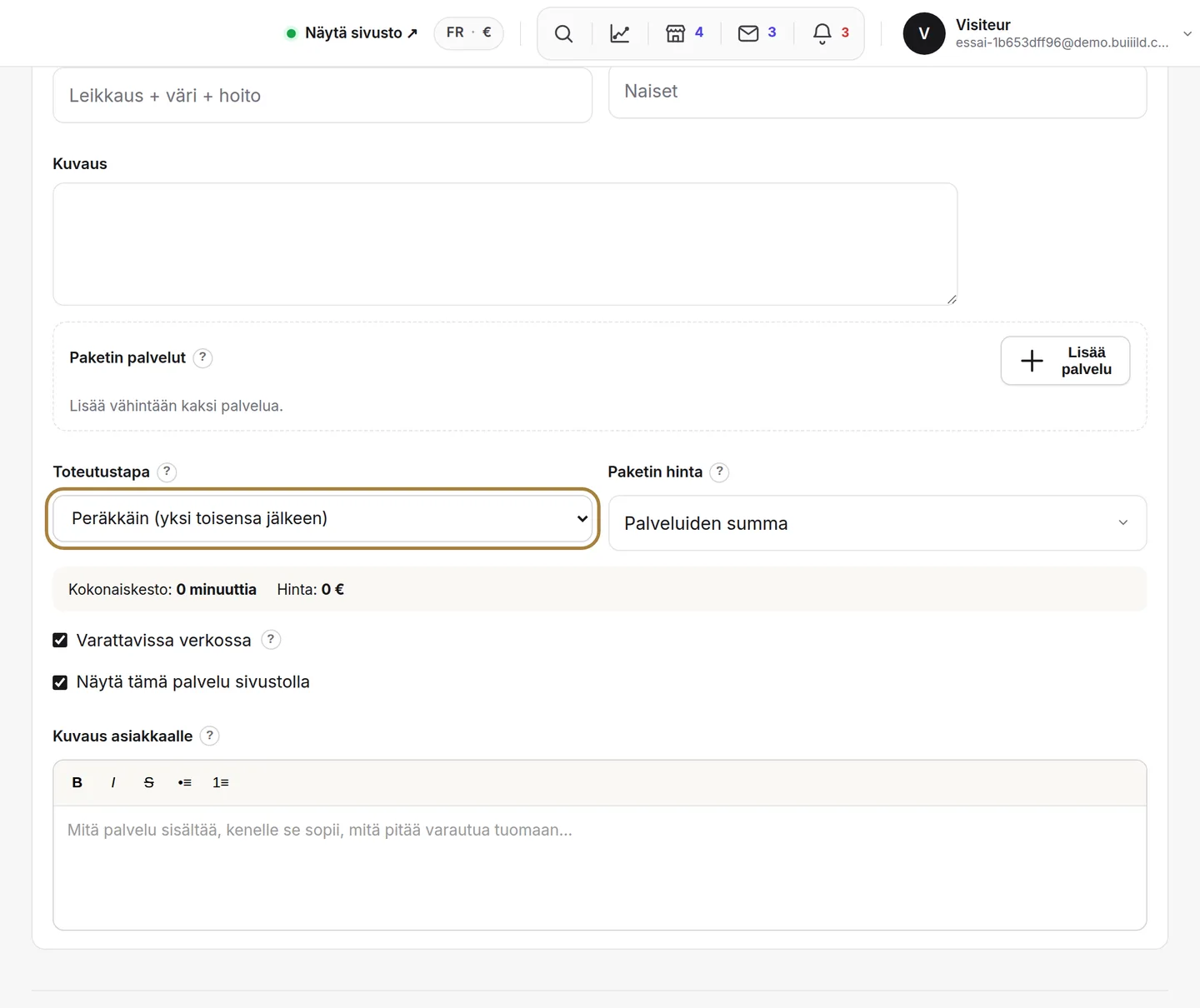Click the Naiset input field
Image resolution: width=1200 pixels, height=1008 pixels.
point(877,92)
